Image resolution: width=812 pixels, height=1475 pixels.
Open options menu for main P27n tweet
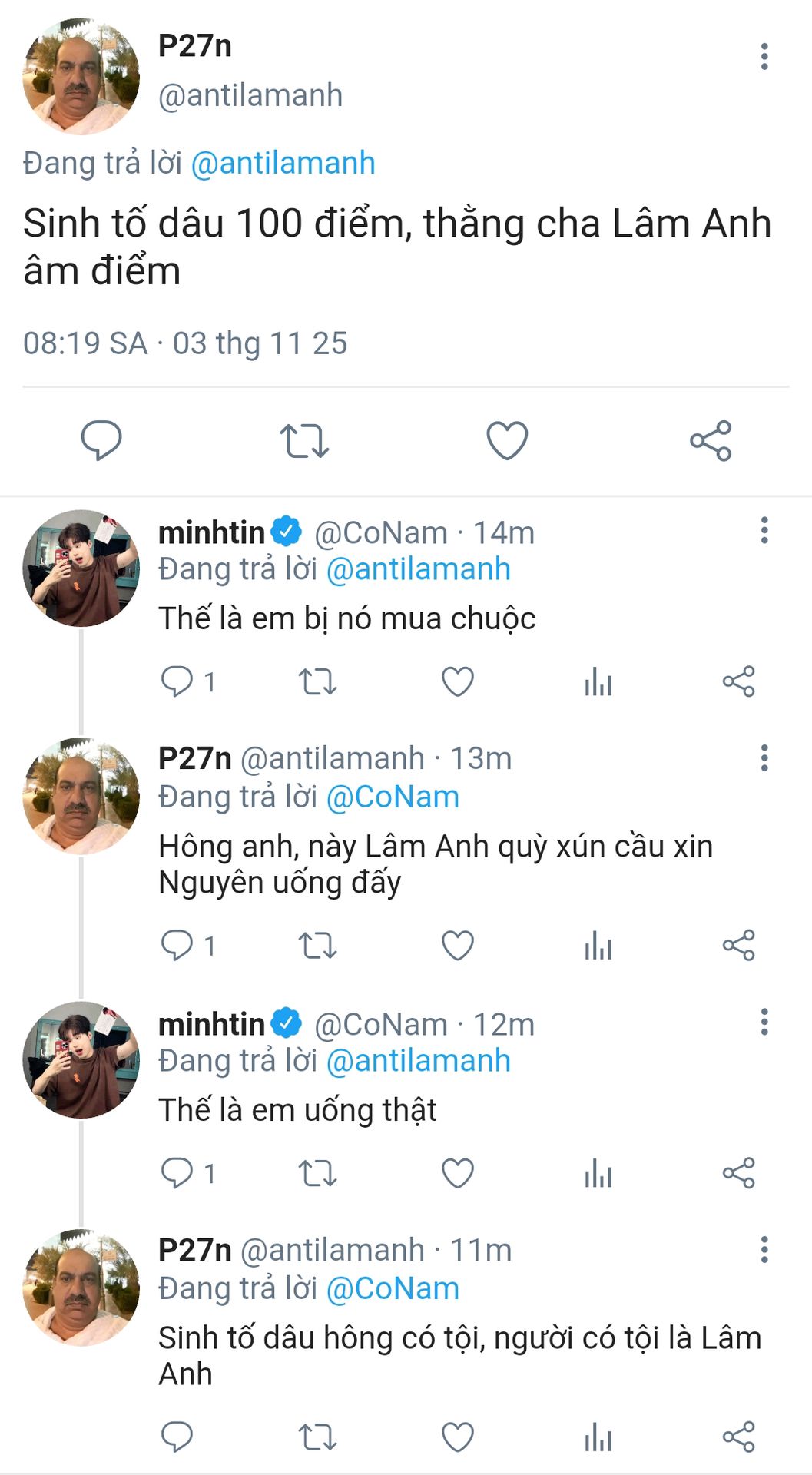tap(764, 57)
